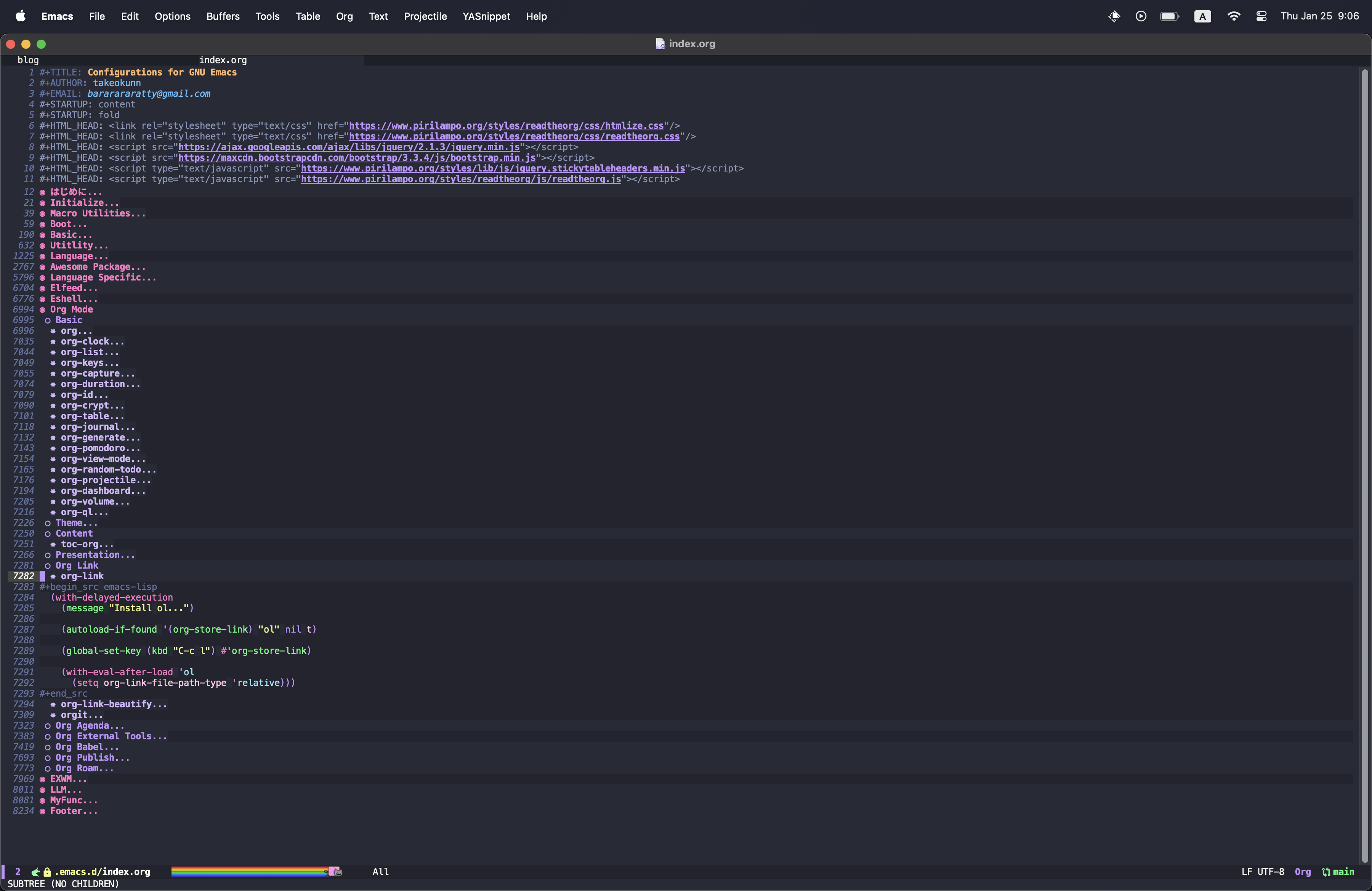Click the striped diamond menu bar icon
Viewport: 1372px width, 891px height.
tap(1114, 16)
